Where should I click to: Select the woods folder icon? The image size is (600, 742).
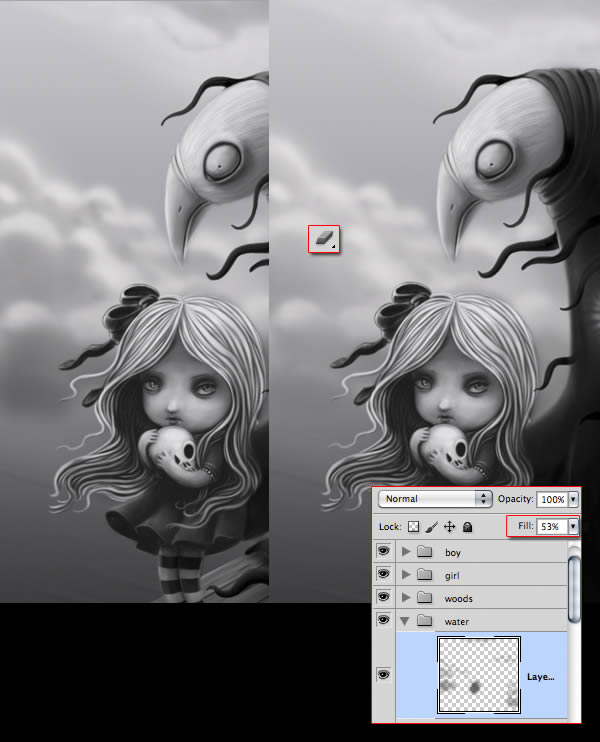pyautogui.click(x=425, y=597)
